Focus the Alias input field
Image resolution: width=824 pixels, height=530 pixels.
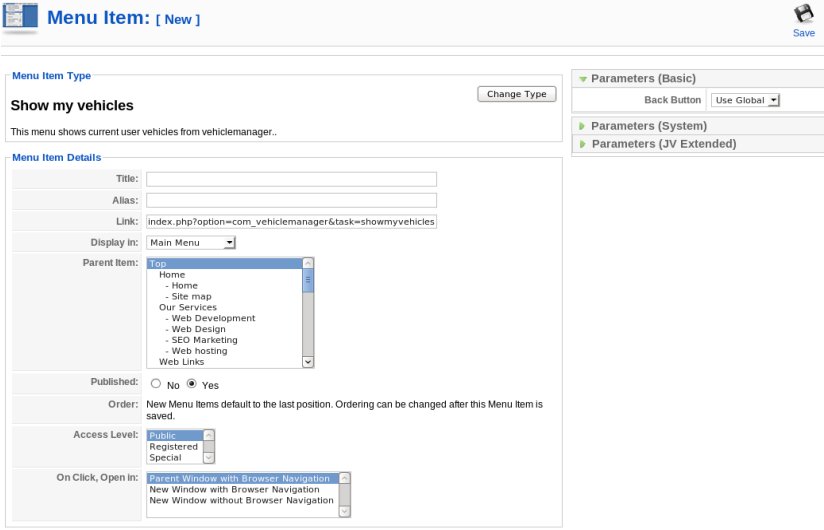291,200
